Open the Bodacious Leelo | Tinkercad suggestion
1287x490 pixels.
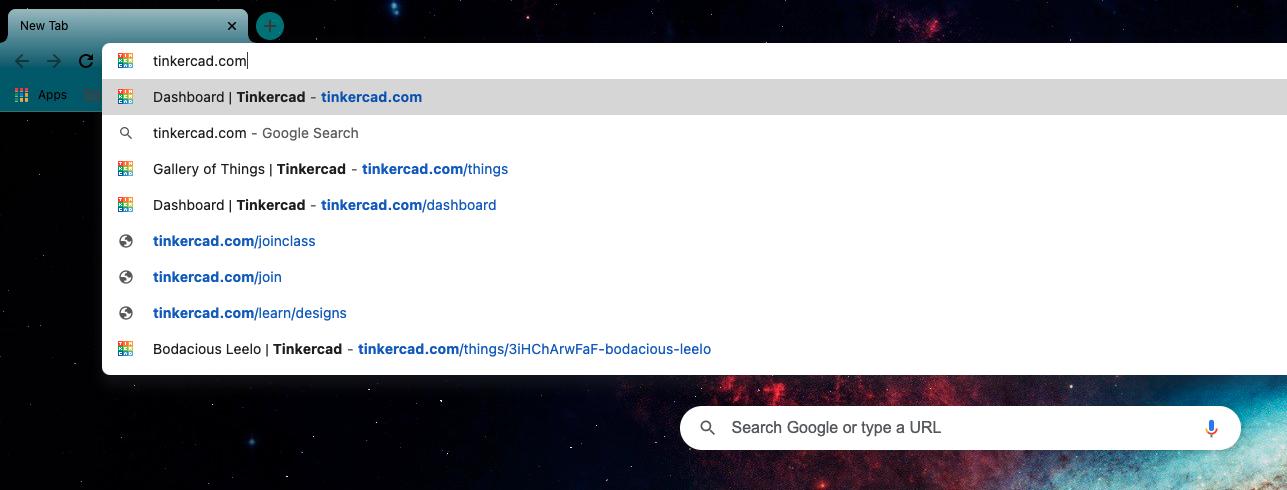click(694, 349)
